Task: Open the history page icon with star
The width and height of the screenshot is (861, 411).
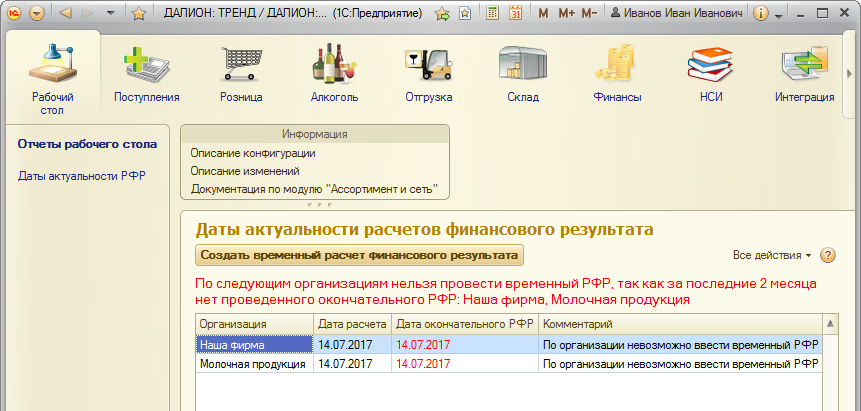Action: click(465, 14)
